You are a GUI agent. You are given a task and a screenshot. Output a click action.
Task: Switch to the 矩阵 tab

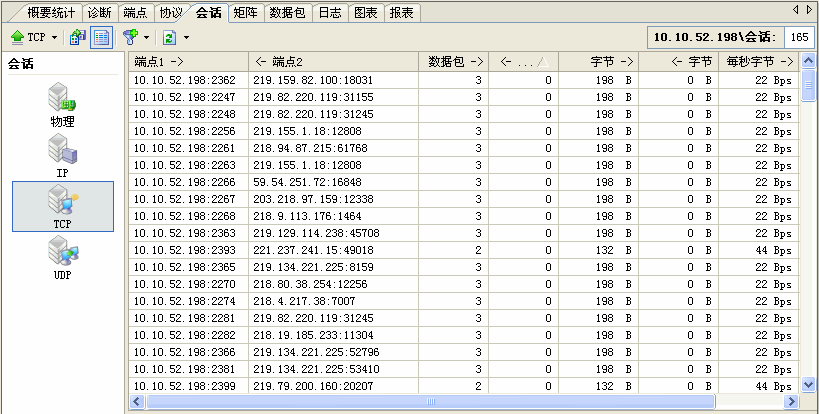click(x=245, y=13)
